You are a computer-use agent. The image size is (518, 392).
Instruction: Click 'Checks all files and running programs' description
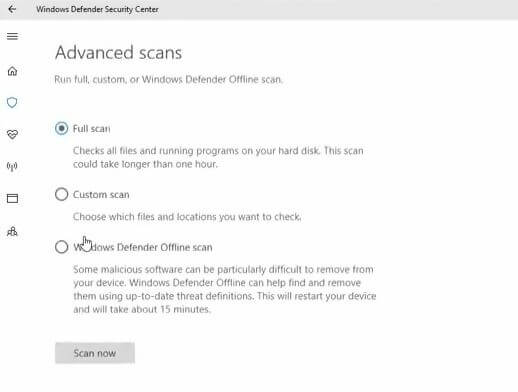coord(218,157)
